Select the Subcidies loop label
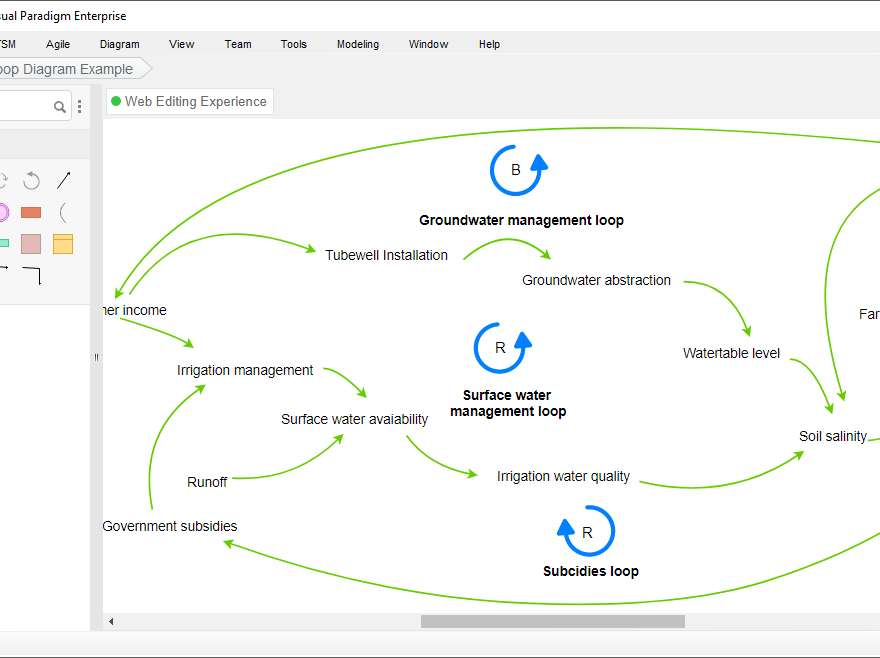Screen dimensions: 880x658 tap(590, 571)
